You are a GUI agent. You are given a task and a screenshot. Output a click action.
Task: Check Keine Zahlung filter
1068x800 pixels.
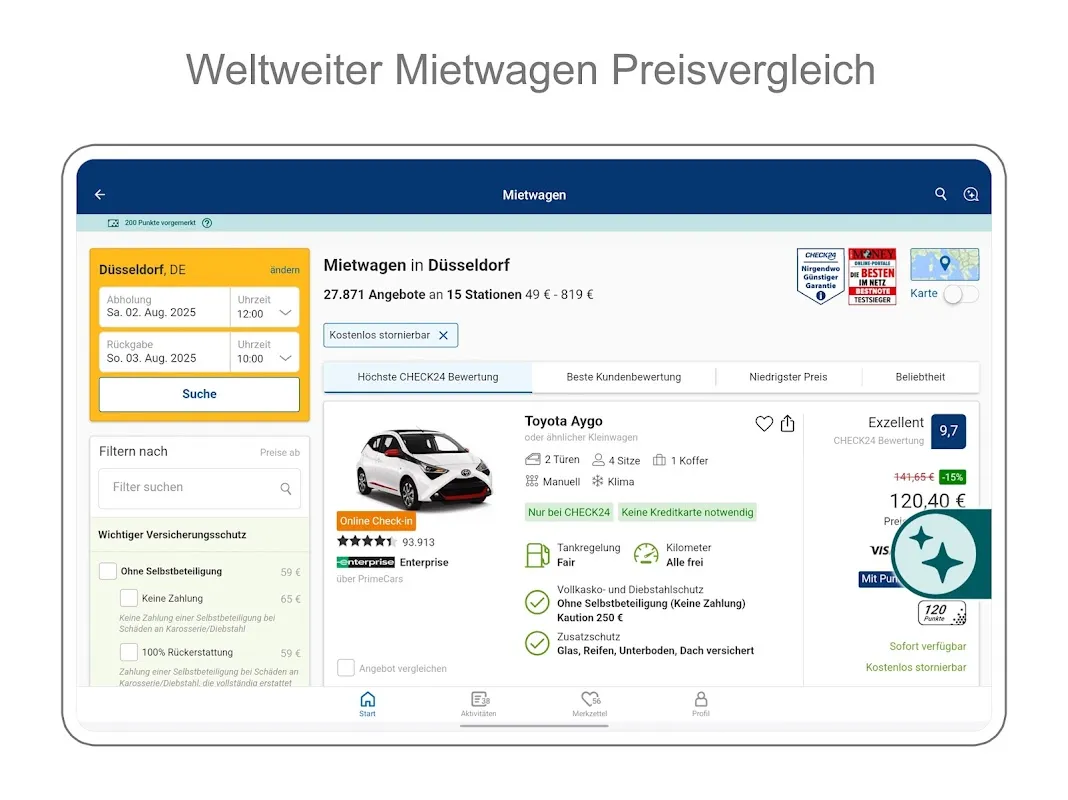pos(129,598)
